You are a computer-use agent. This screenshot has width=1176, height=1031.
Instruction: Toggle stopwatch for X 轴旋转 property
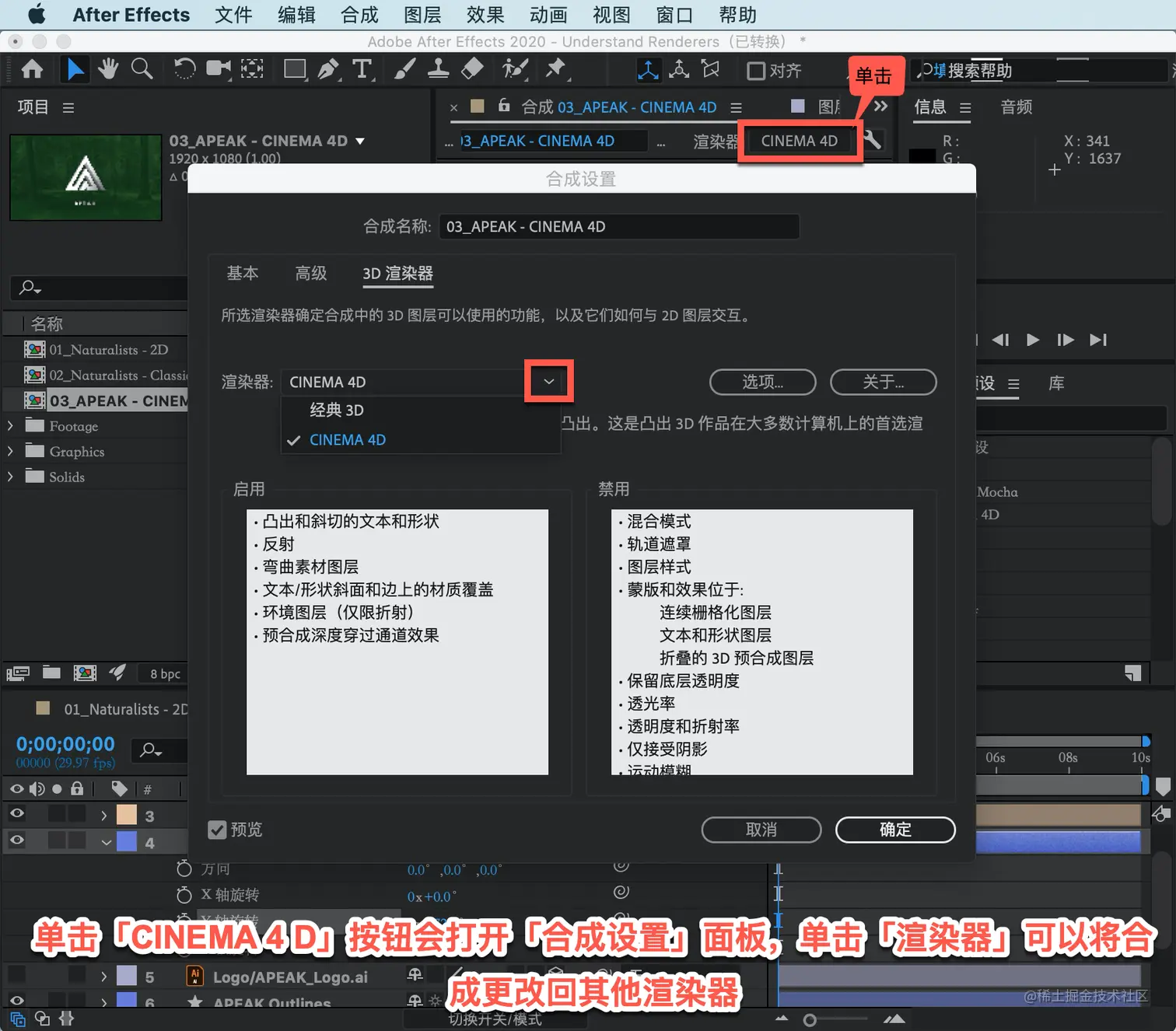click(184, 894)
